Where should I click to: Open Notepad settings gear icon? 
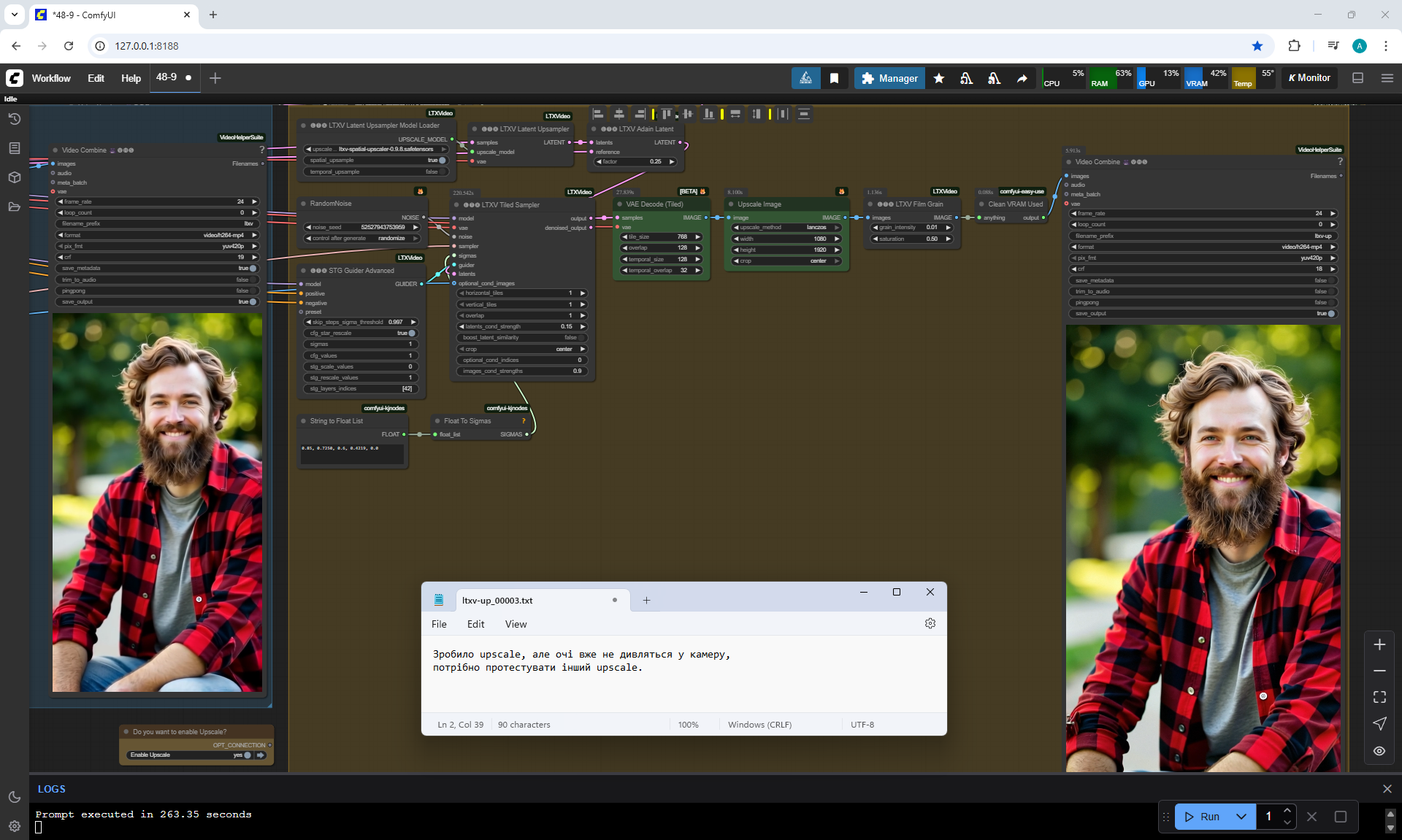pos(930,623)
